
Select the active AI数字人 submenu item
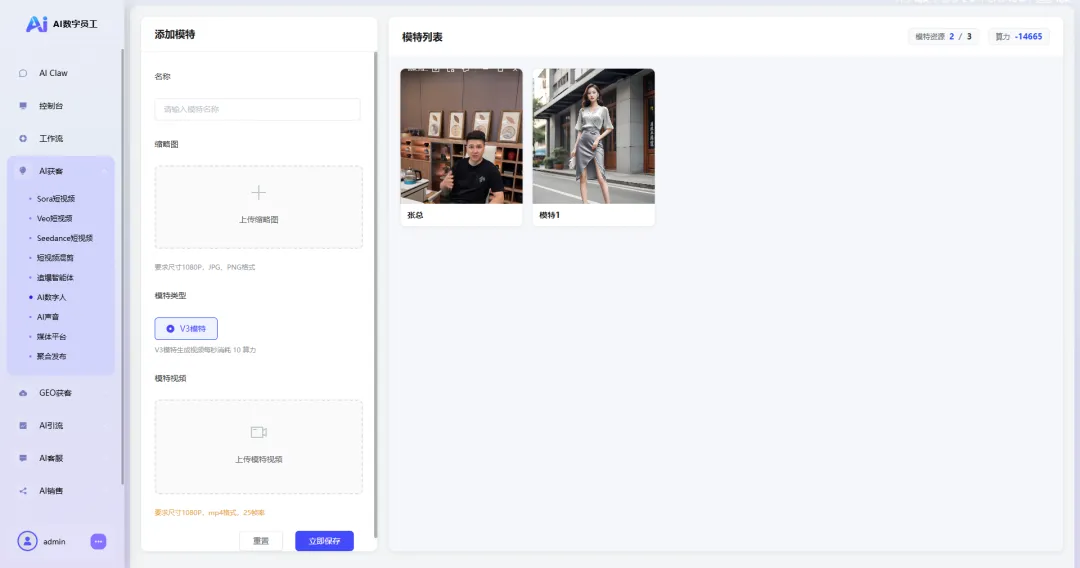click(52, 297)
